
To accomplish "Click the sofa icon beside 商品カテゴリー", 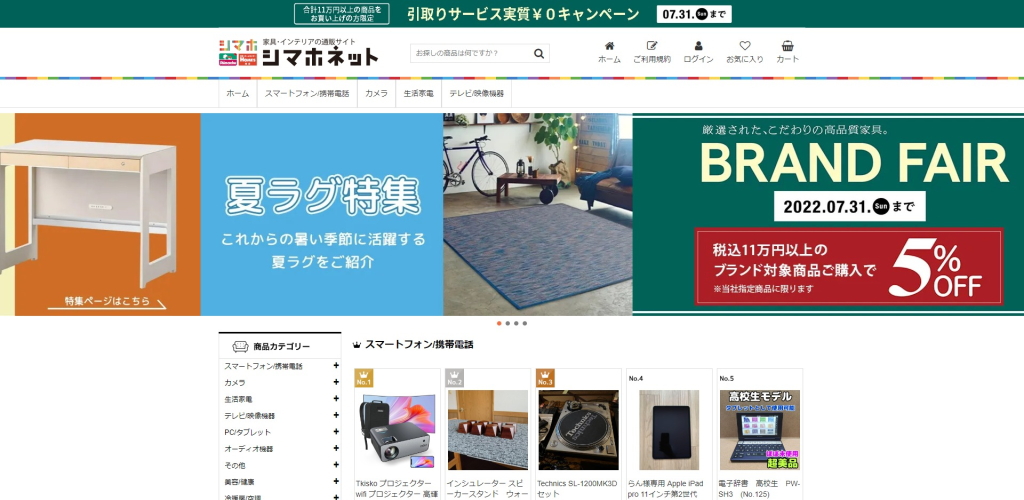I will click(x=240, y=347).
